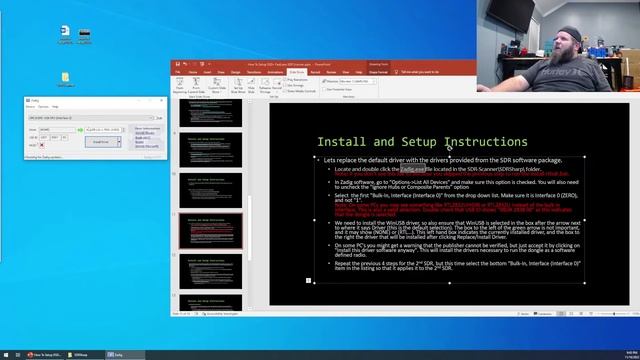
Task: Open WinUSB (libusb) link in Zadig
Action: [x=144, y=133]
